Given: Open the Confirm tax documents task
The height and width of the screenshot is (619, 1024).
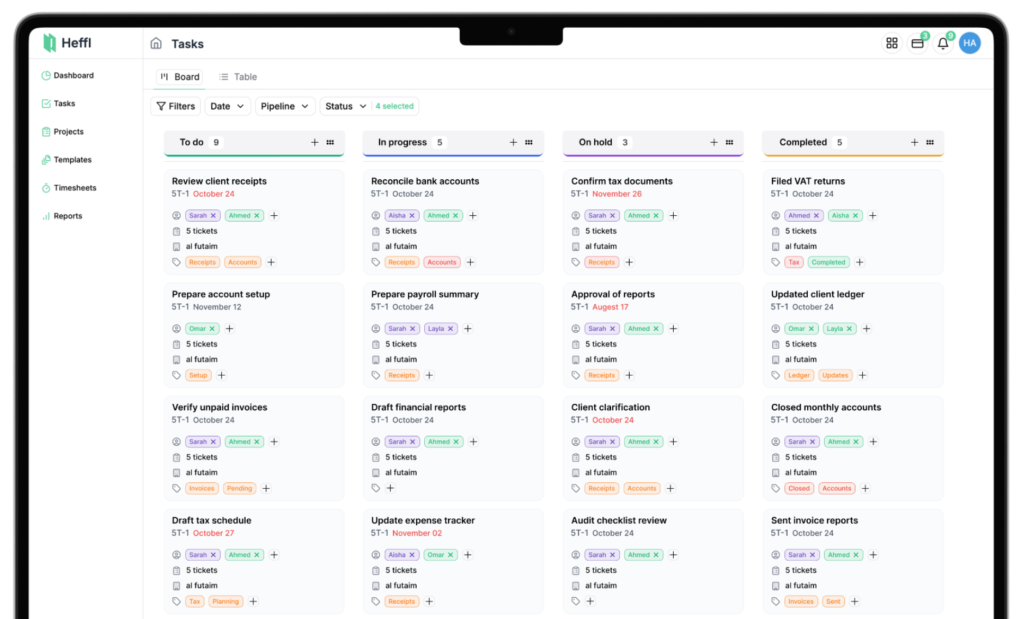Looking at the screenshot, I should (622, 181).
